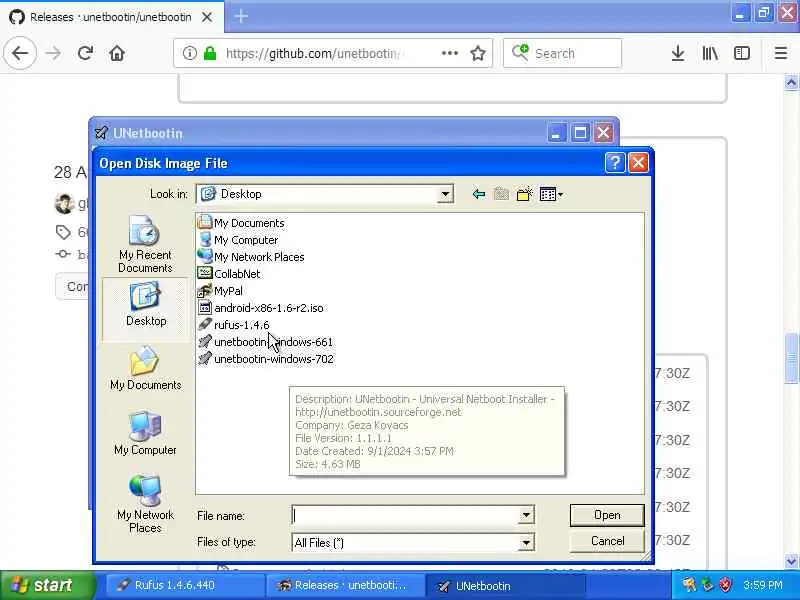This screenshot has height=600, width=800.
Task: Open Firefox downloads panel
Action: click(678, 53)
